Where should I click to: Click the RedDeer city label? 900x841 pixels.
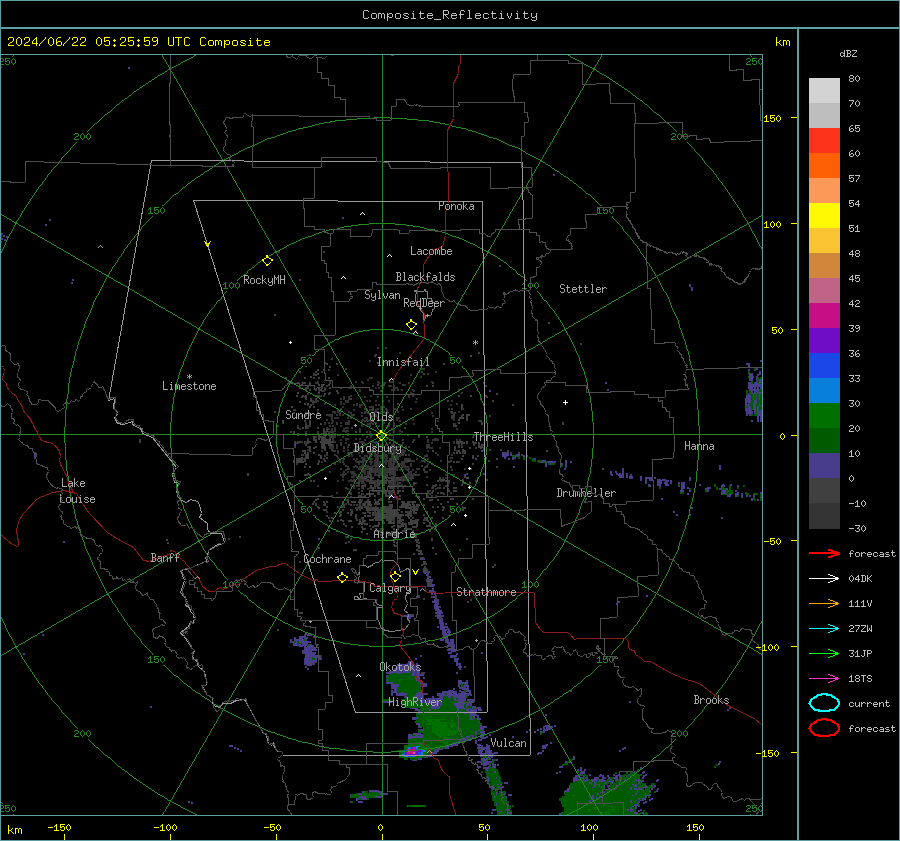point(424,303)
